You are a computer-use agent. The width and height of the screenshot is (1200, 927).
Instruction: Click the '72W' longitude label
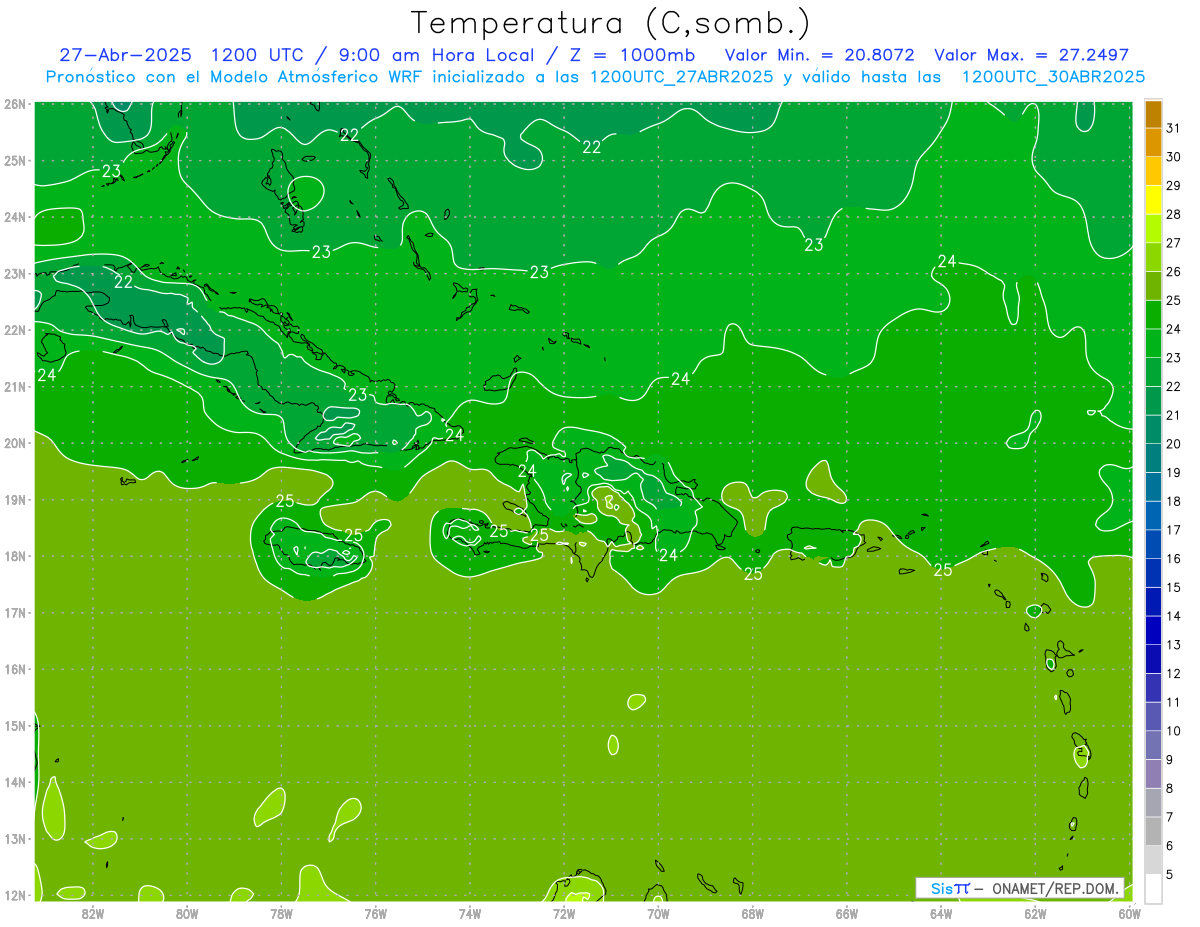click(564, 913)
